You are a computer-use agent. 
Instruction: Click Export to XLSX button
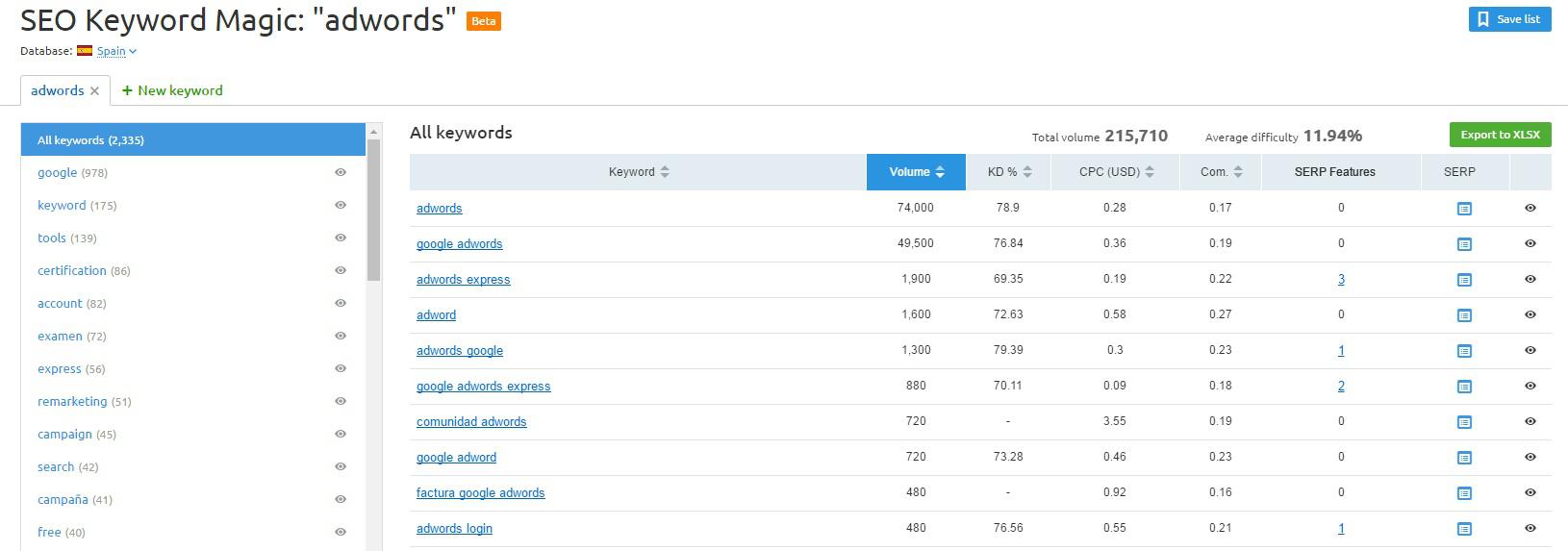tap(1500, 135)
